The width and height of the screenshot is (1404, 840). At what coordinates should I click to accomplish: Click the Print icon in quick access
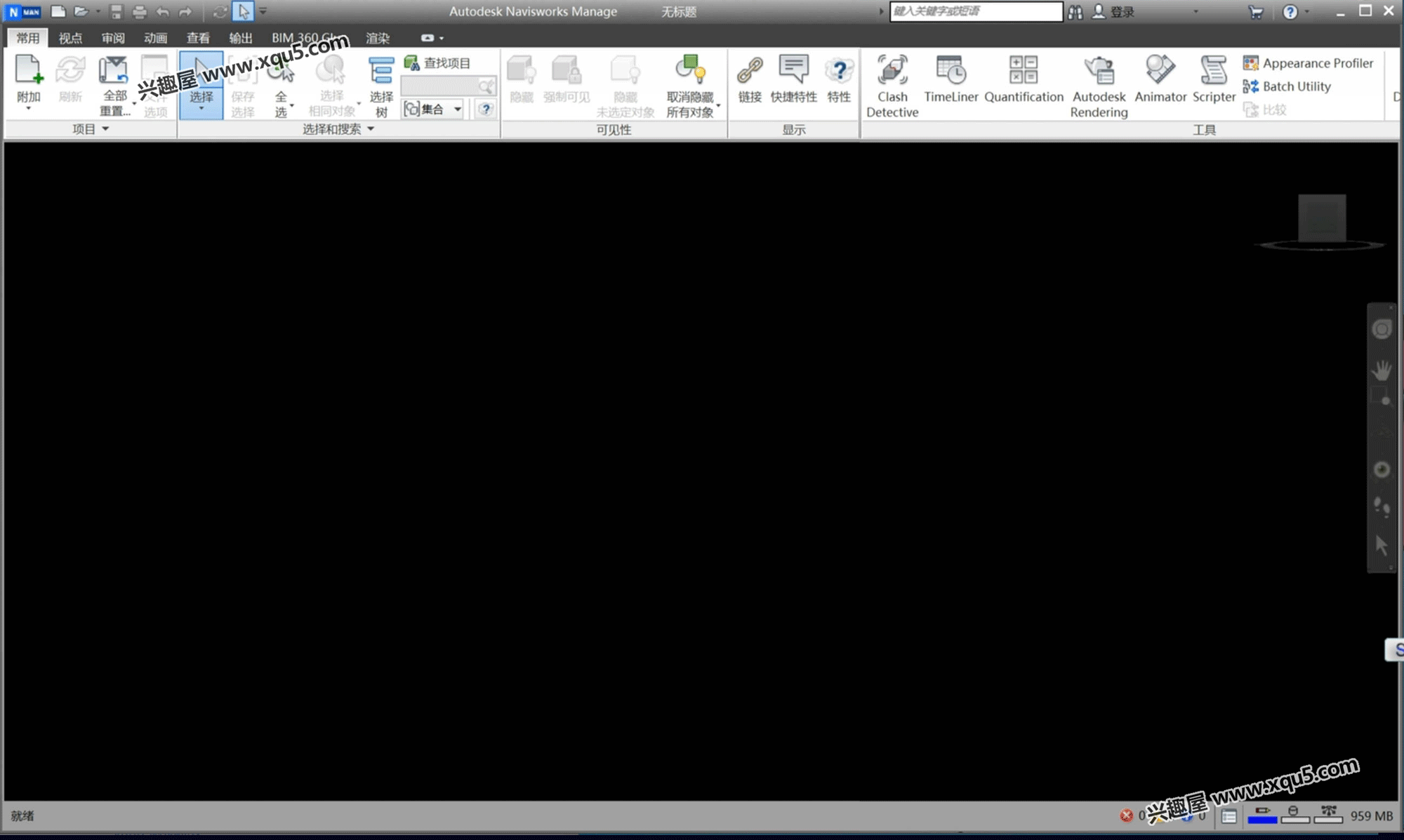[x=140, y=11]
